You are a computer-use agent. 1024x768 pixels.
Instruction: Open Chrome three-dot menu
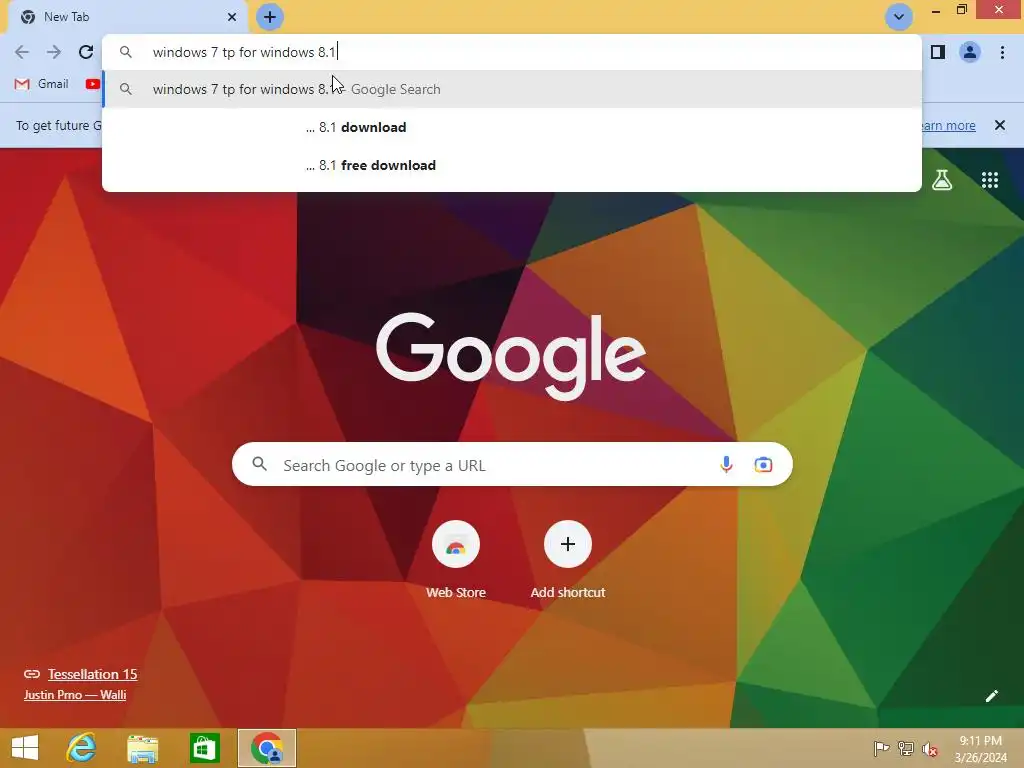click(1002, 52)
